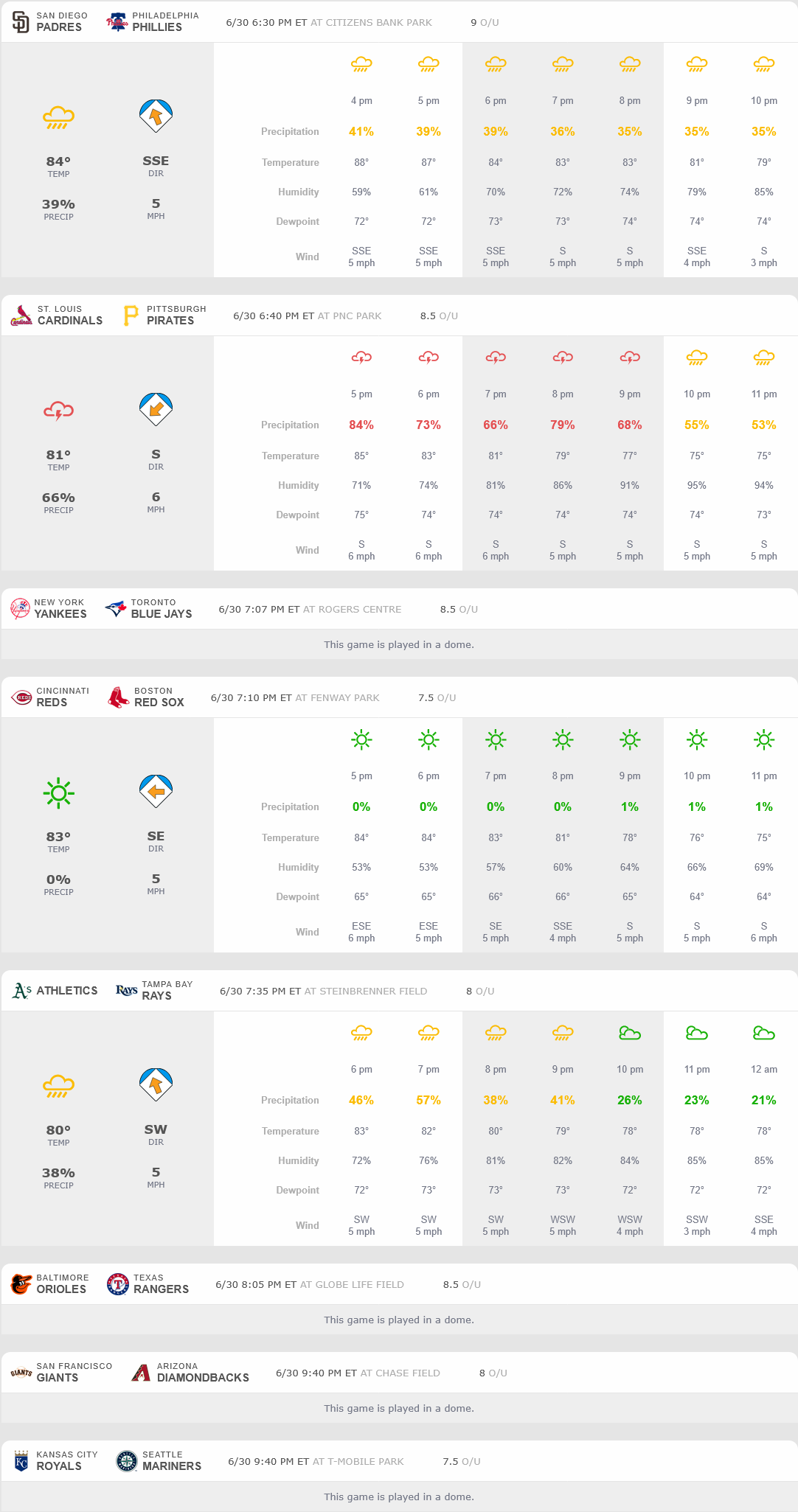The height and width of the screenshot is (1512, 798).
Task: Open the San Diego Padres team name
Action: (62, 22)
